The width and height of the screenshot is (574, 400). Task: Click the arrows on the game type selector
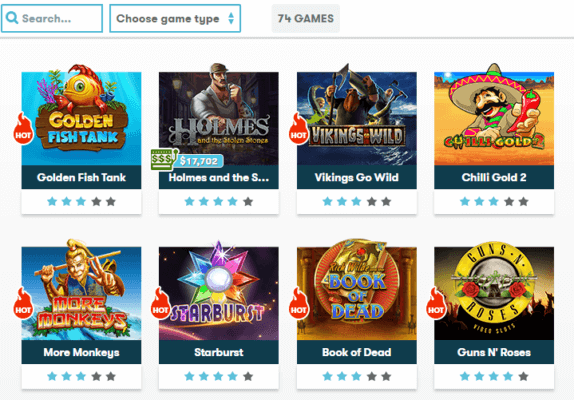(x=231, y=18)
